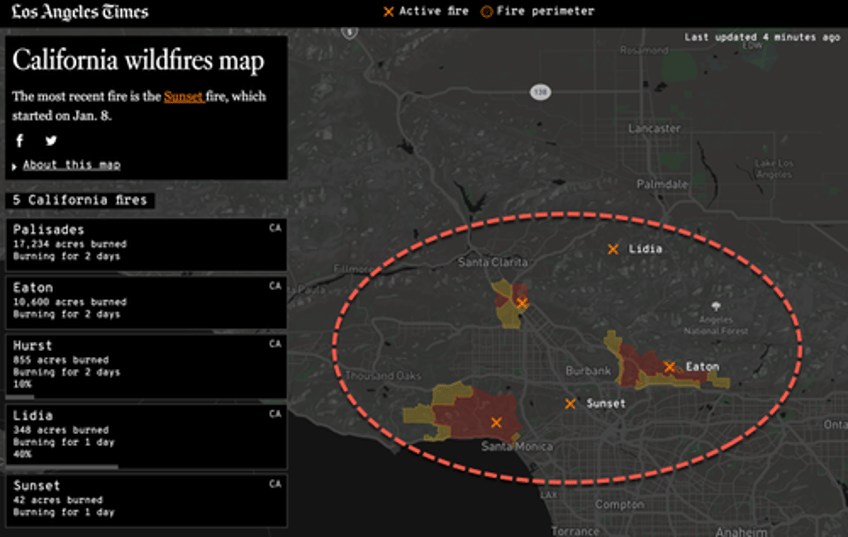Viewport: 848px width, 537px height.
Task: Click '42 acres burned' text
Action: point(58,500)
